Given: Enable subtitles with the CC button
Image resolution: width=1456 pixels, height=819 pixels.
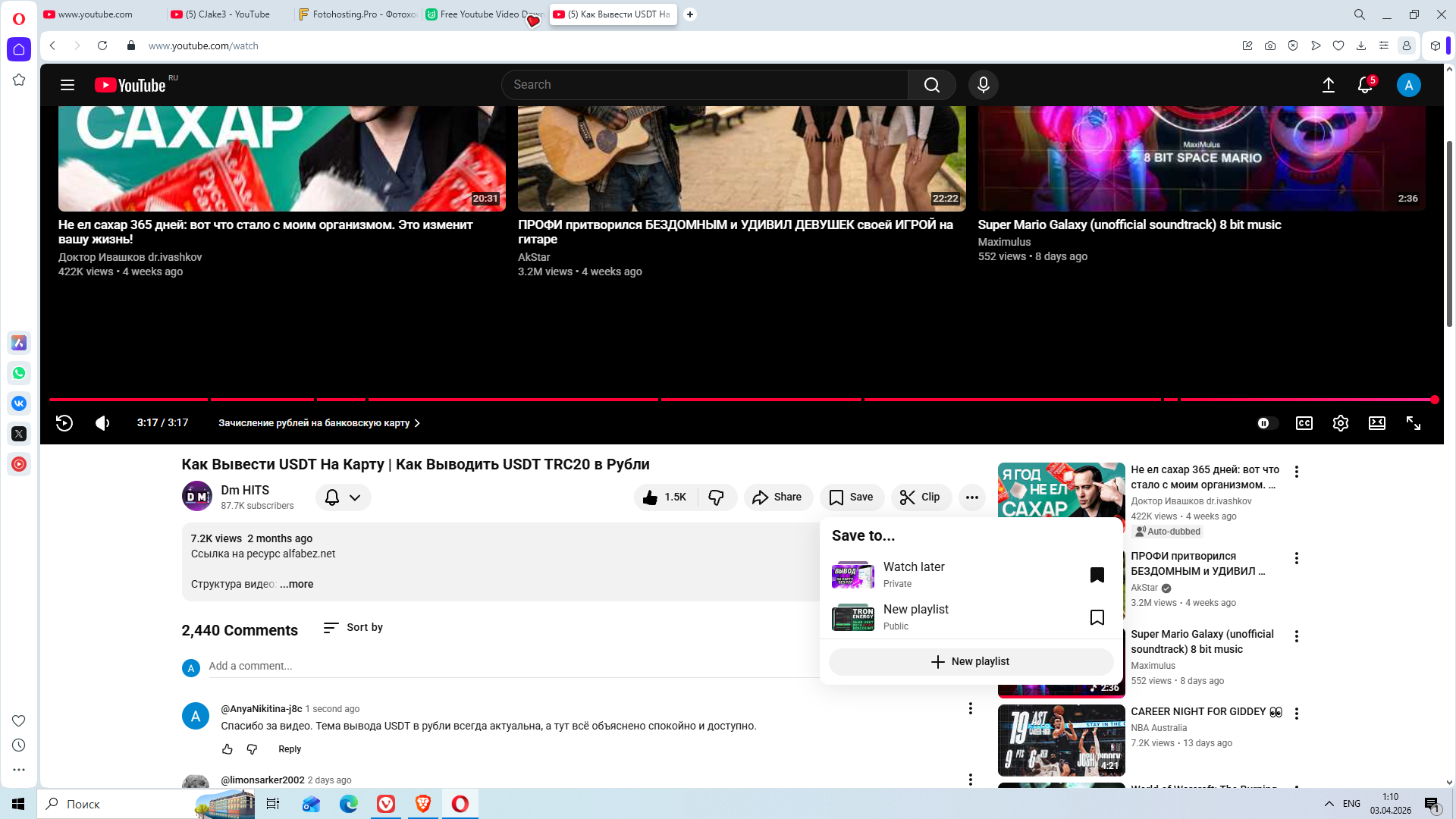Looking at the screenshot, I should (1304, 423).
